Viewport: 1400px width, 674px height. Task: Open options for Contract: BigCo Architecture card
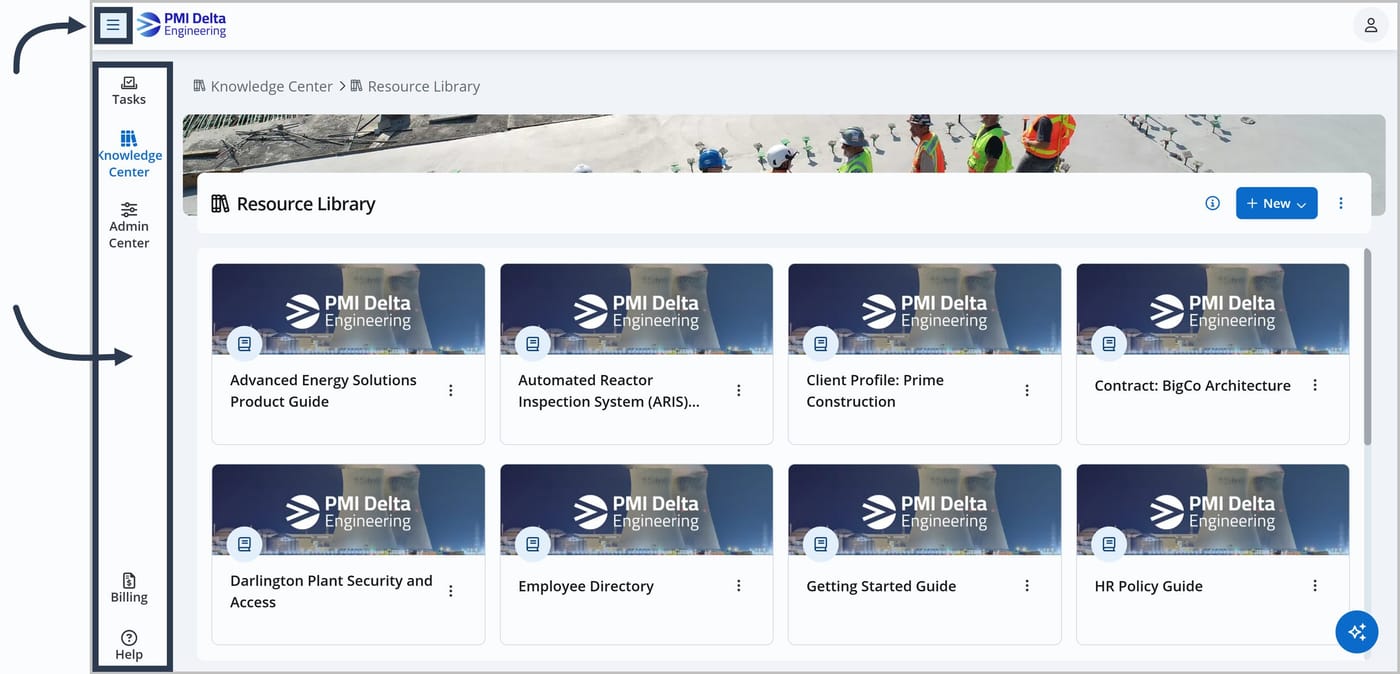point(1315,385)
